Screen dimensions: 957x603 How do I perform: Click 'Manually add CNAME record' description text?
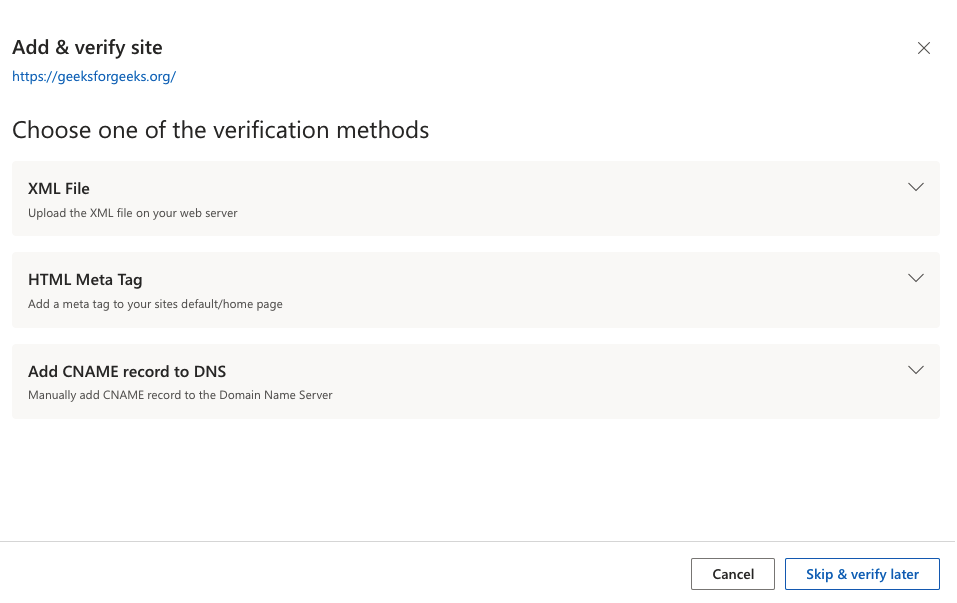coord(180,395)
